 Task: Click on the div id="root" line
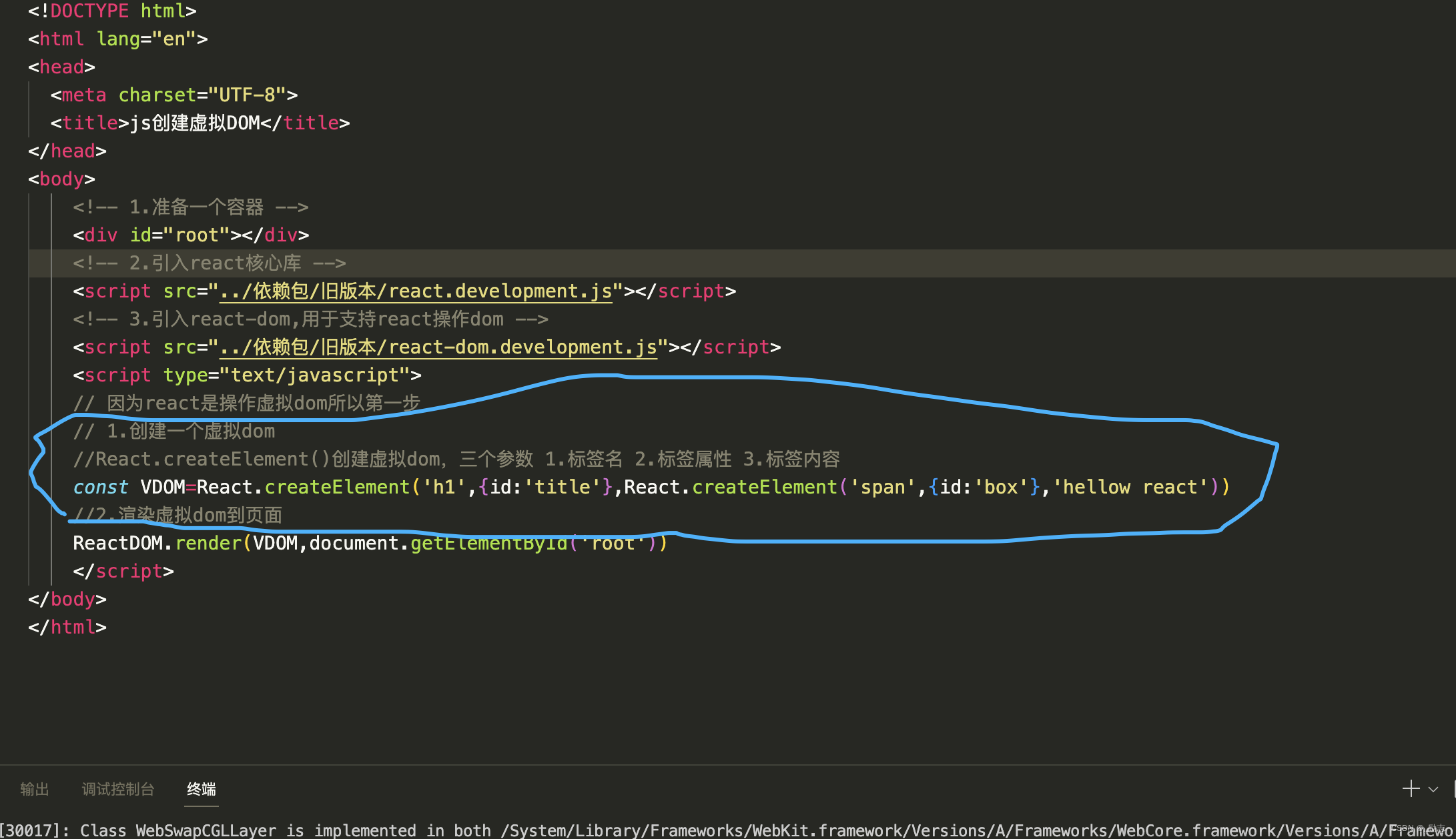point(191,235)
